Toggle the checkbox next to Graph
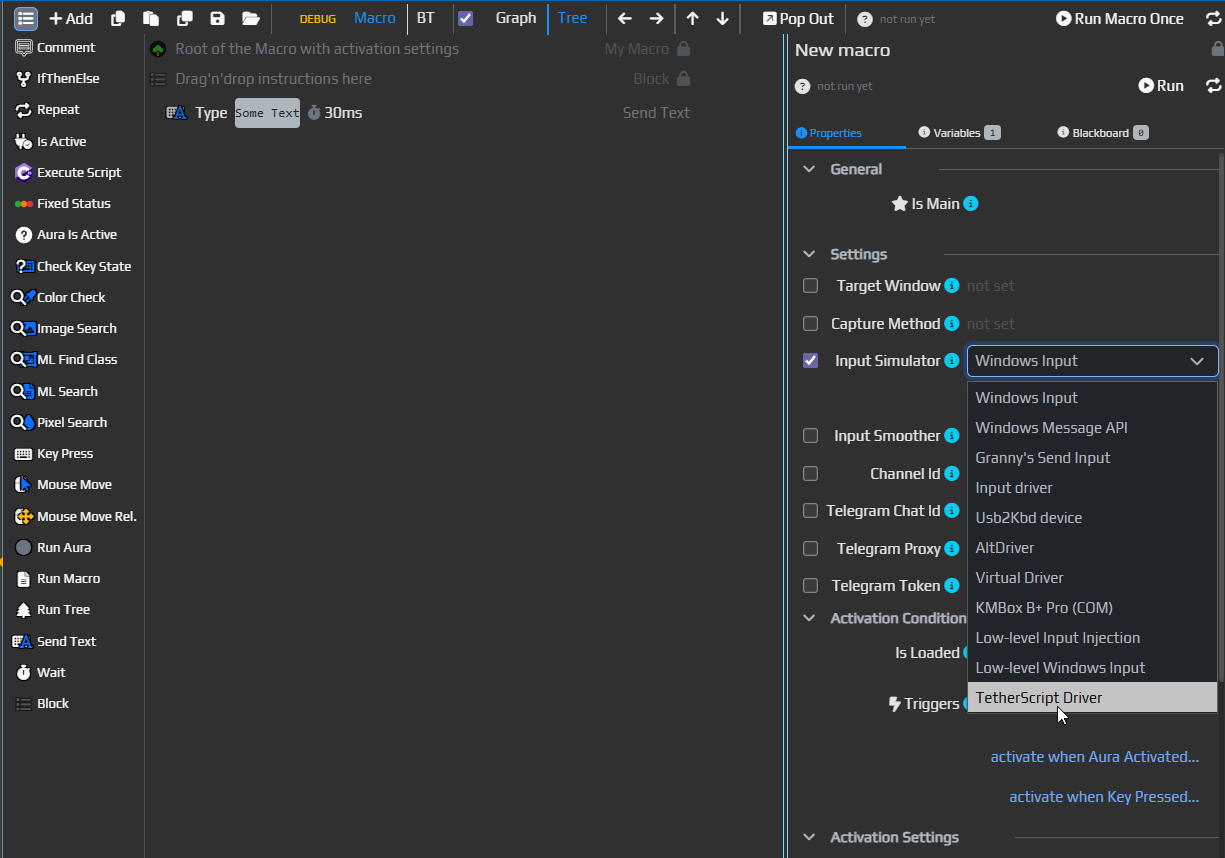Screen dimensions: 1225x858 (x=465, y=18)
